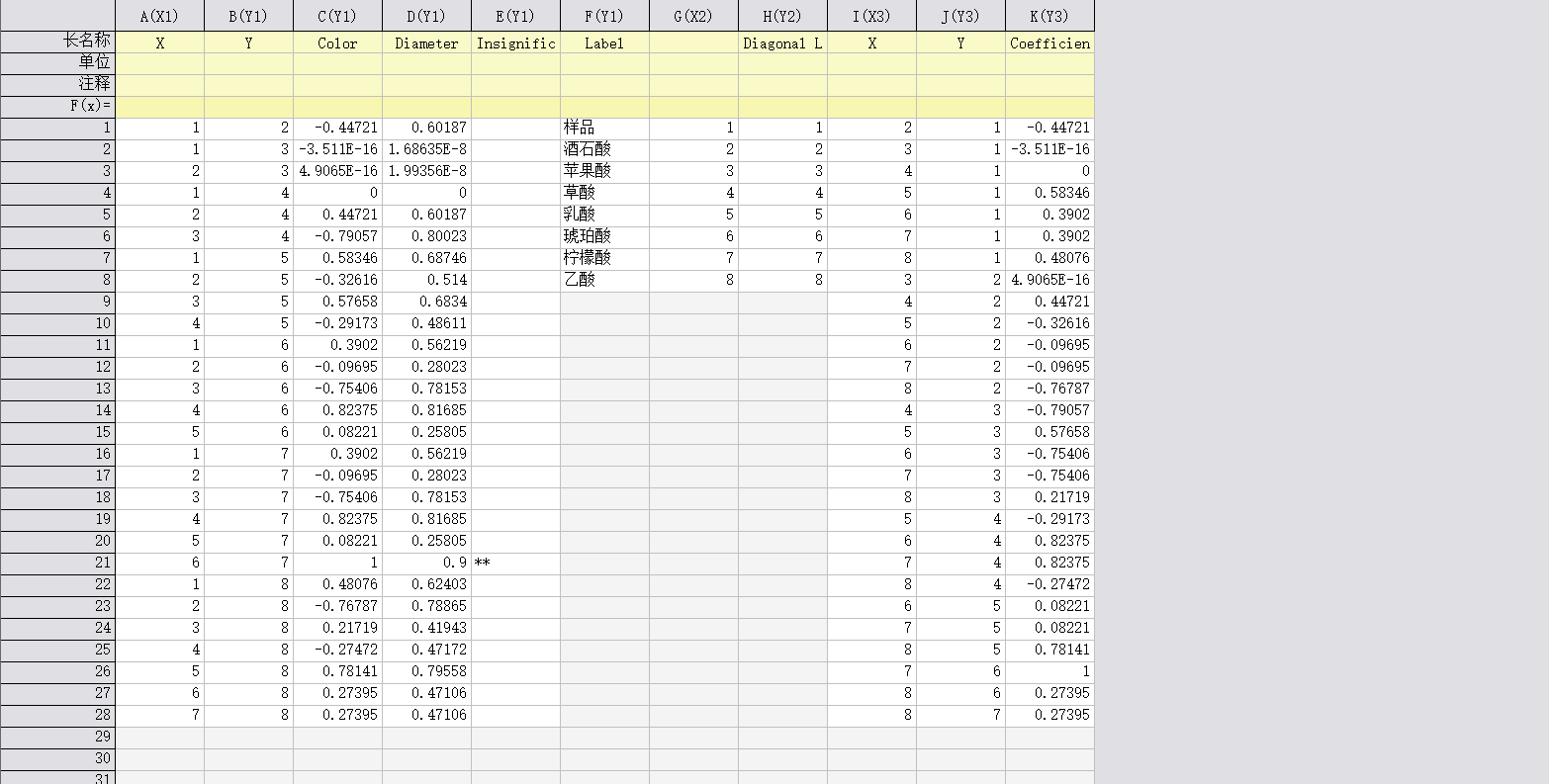The width and height of the screenshot is (1549, 784).
Task: Click the K(Y3) column header
Action: (x=1049, y=16)
